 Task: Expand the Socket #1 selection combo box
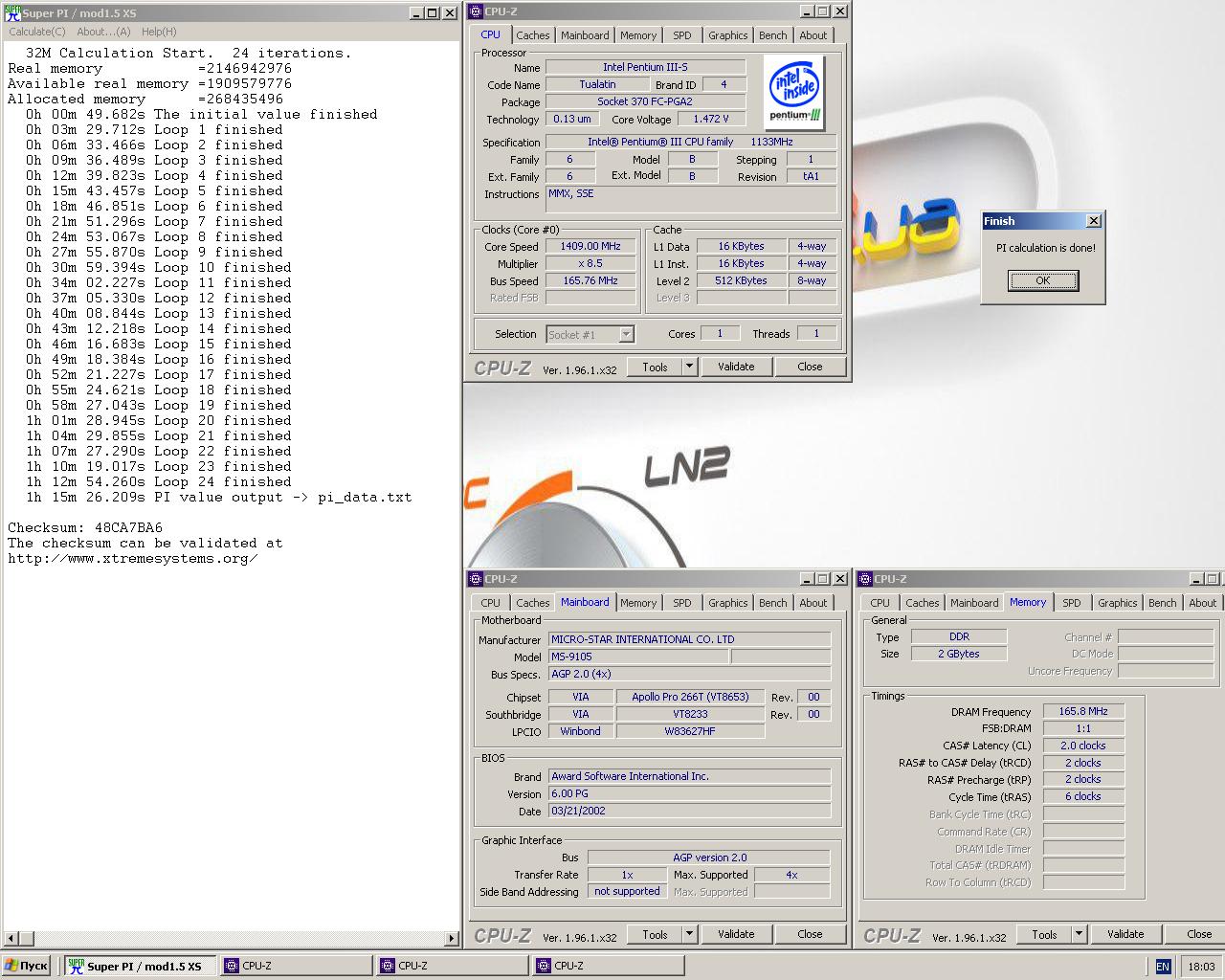(626, 334)
